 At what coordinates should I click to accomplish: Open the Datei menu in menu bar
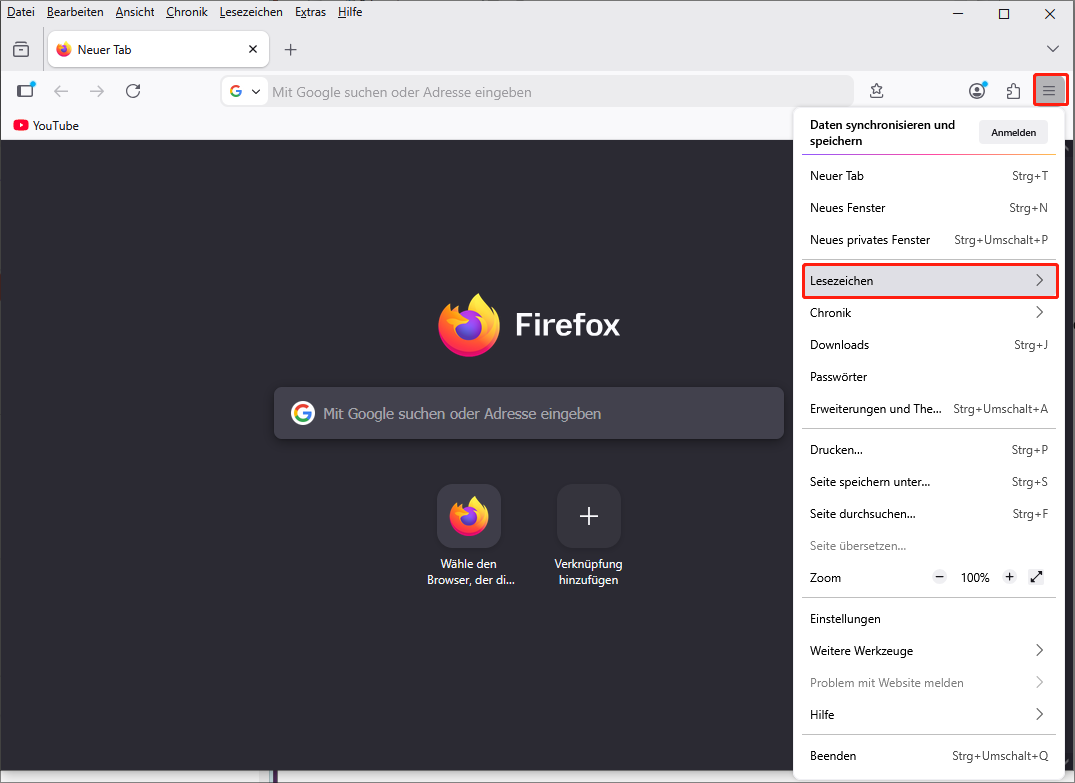pos(21,12)
